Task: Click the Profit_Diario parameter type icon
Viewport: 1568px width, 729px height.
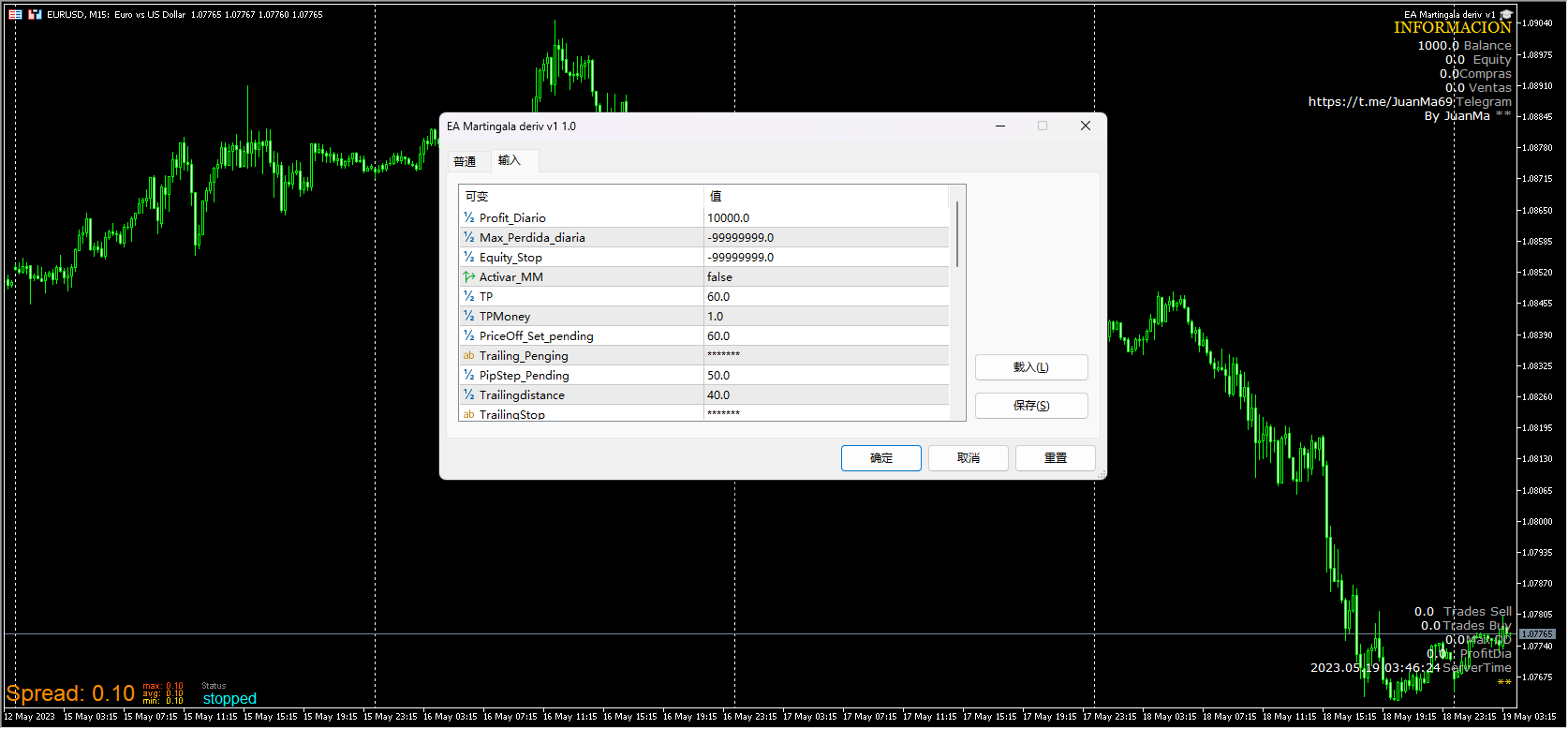Action: click(468, 218)
